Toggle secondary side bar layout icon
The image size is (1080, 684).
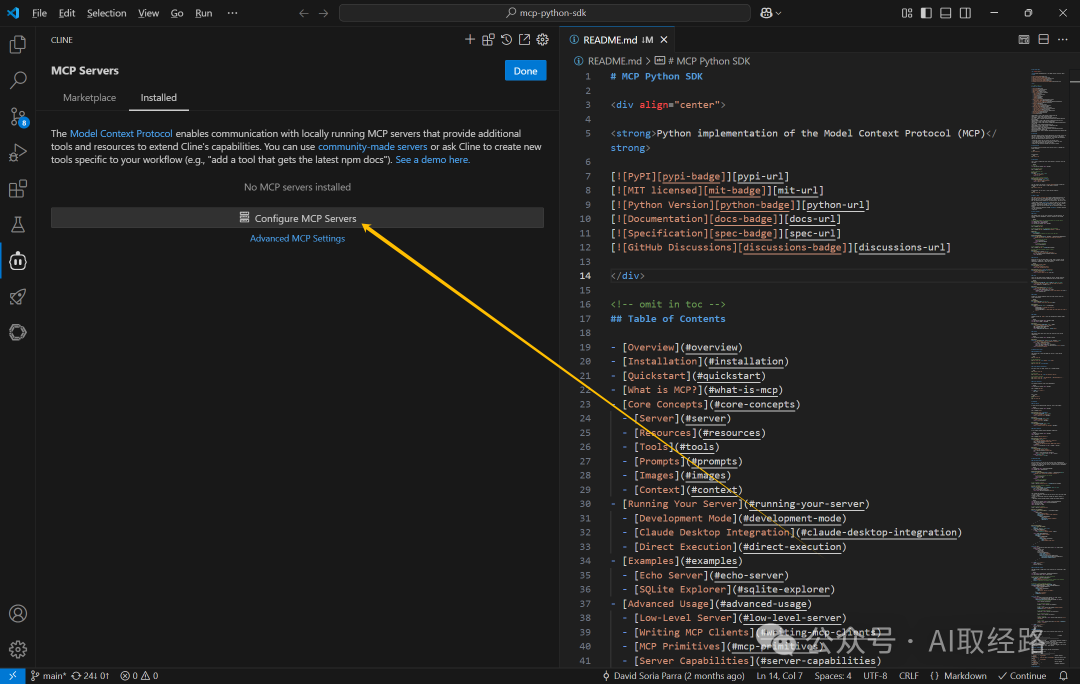(965, 13)
